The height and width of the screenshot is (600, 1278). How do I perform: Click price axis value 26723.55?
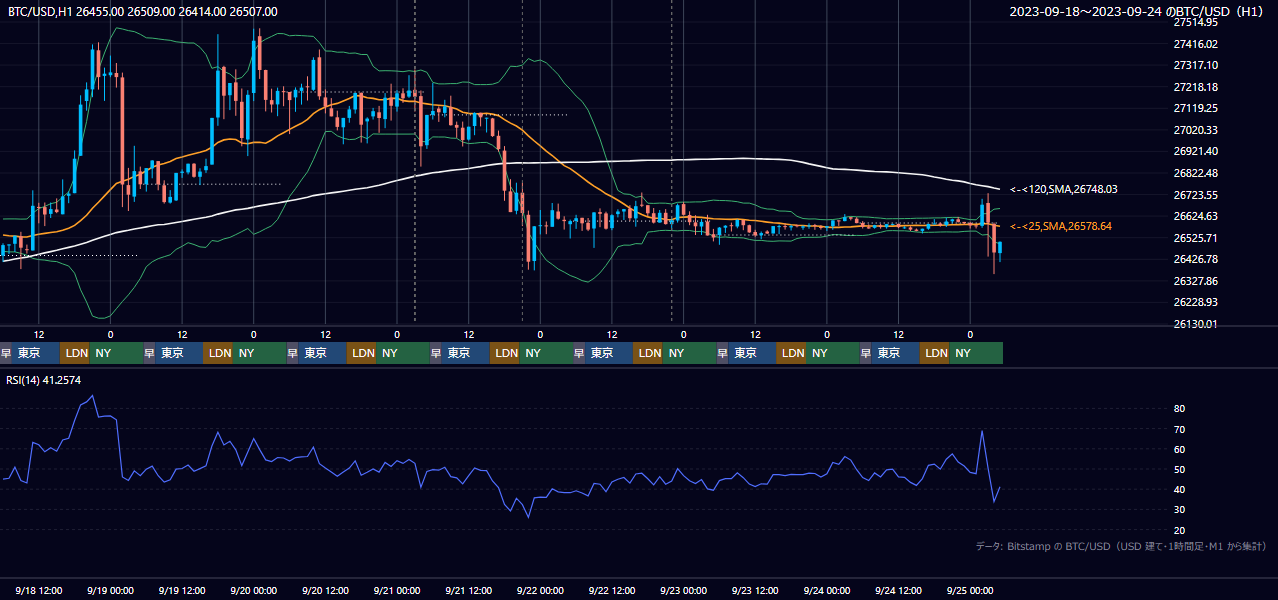[x=1195, y=195]
